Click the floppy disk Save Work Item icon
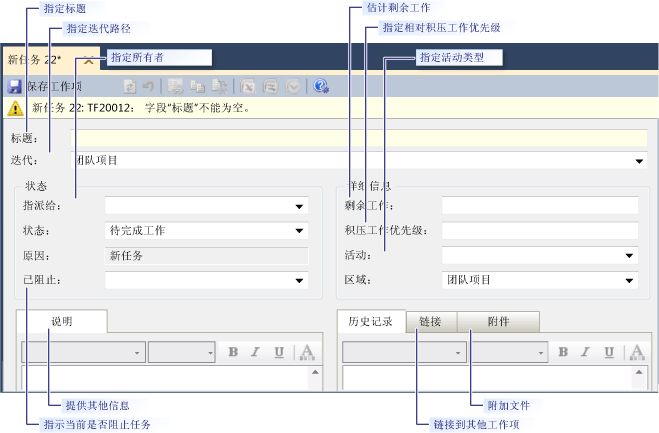The width and height of the screenshot is (659, 433). 14,86
